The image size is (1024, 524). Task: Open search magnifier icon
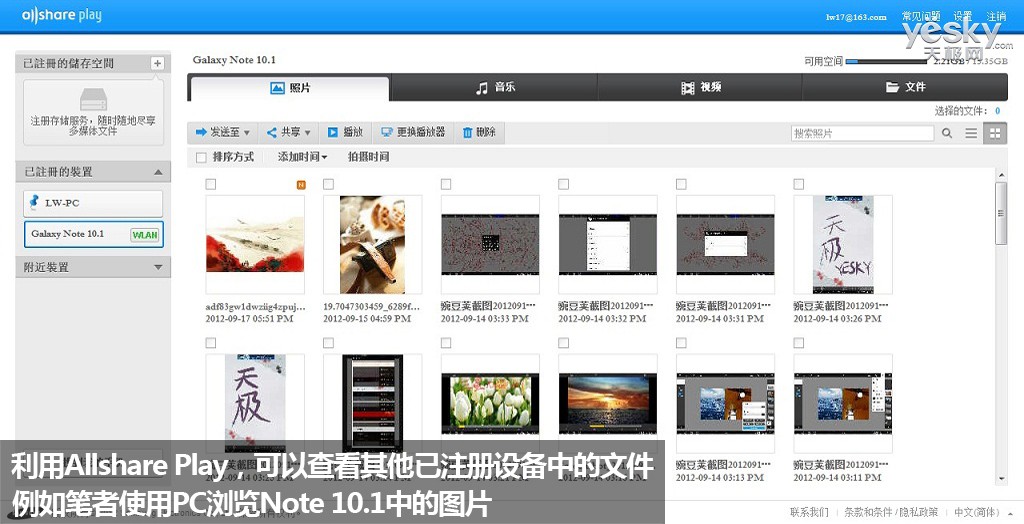(x=947, y=133)
